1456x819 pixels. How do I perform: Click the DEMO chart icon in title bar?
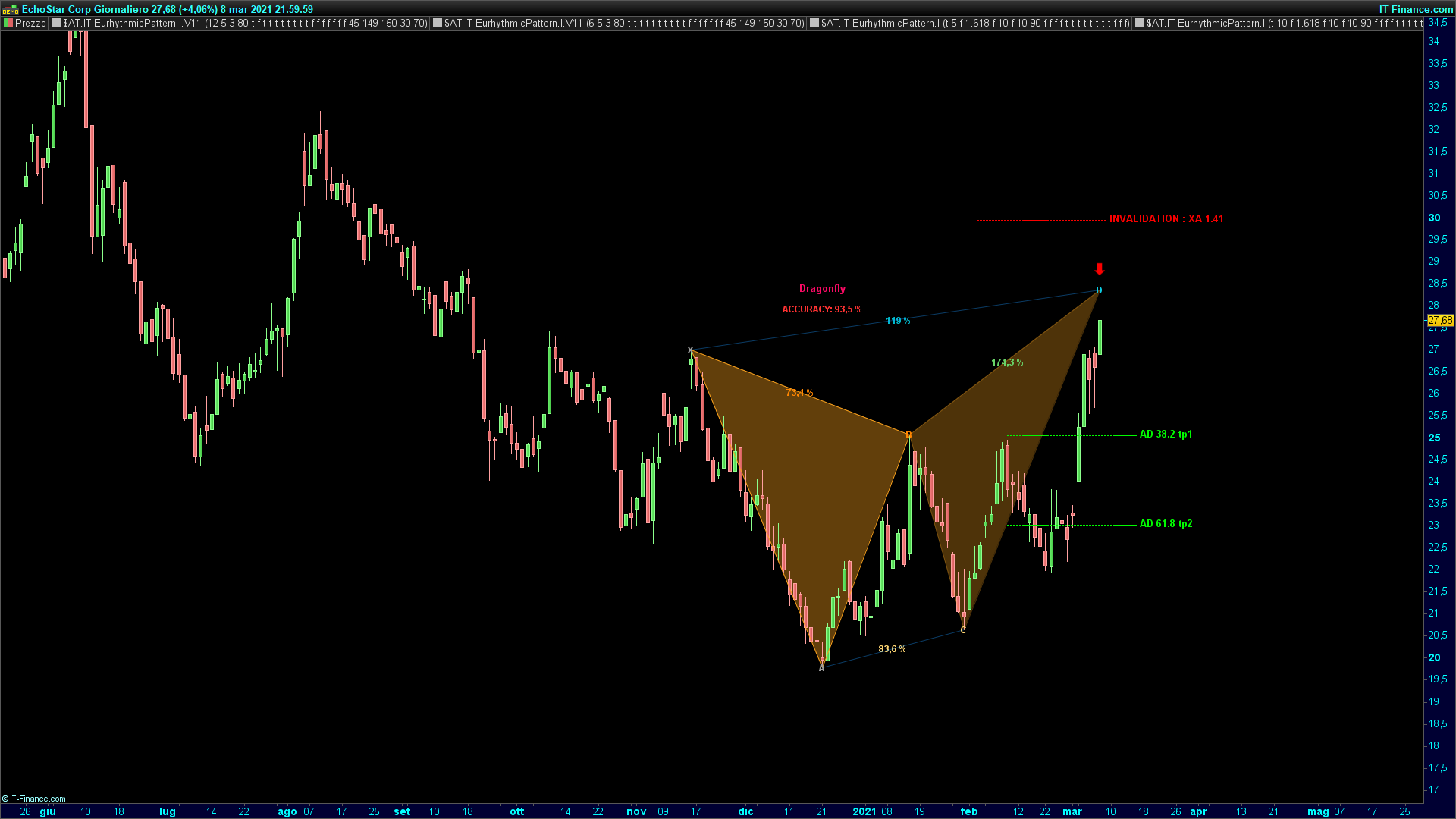click(x=11, y=9)
